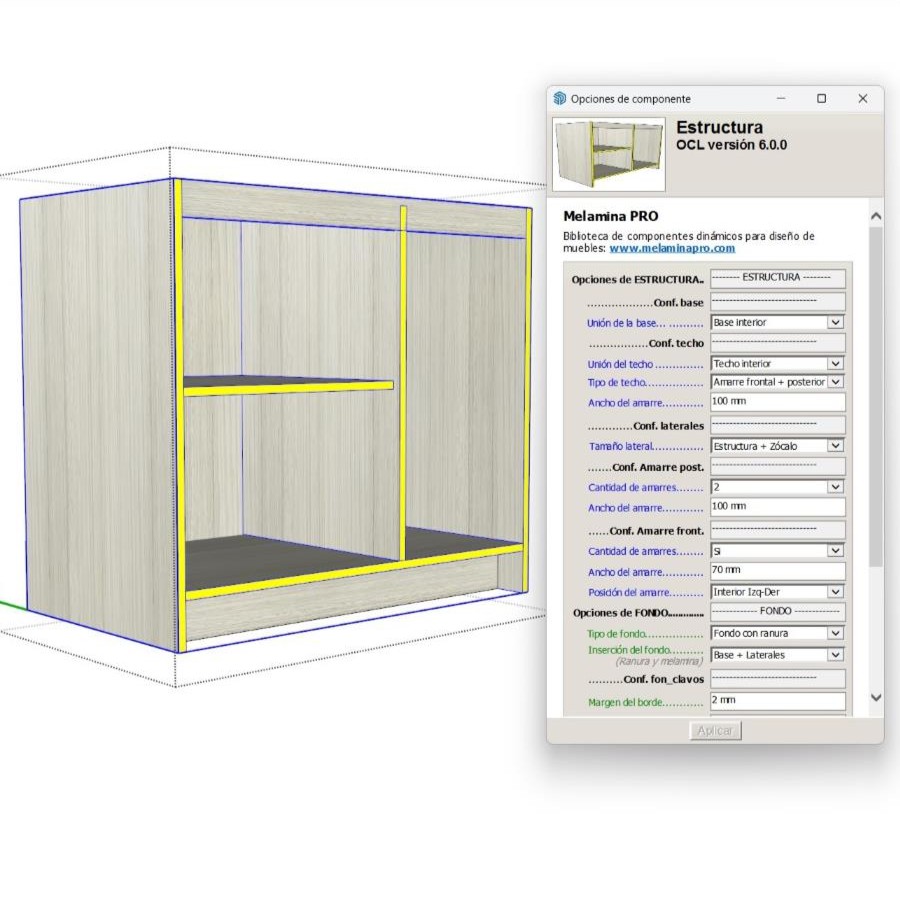Open Amarre post. Cantidad de amarres dropdown
The width and height of the screenshot is (900, 900).
tap(777, 487)
